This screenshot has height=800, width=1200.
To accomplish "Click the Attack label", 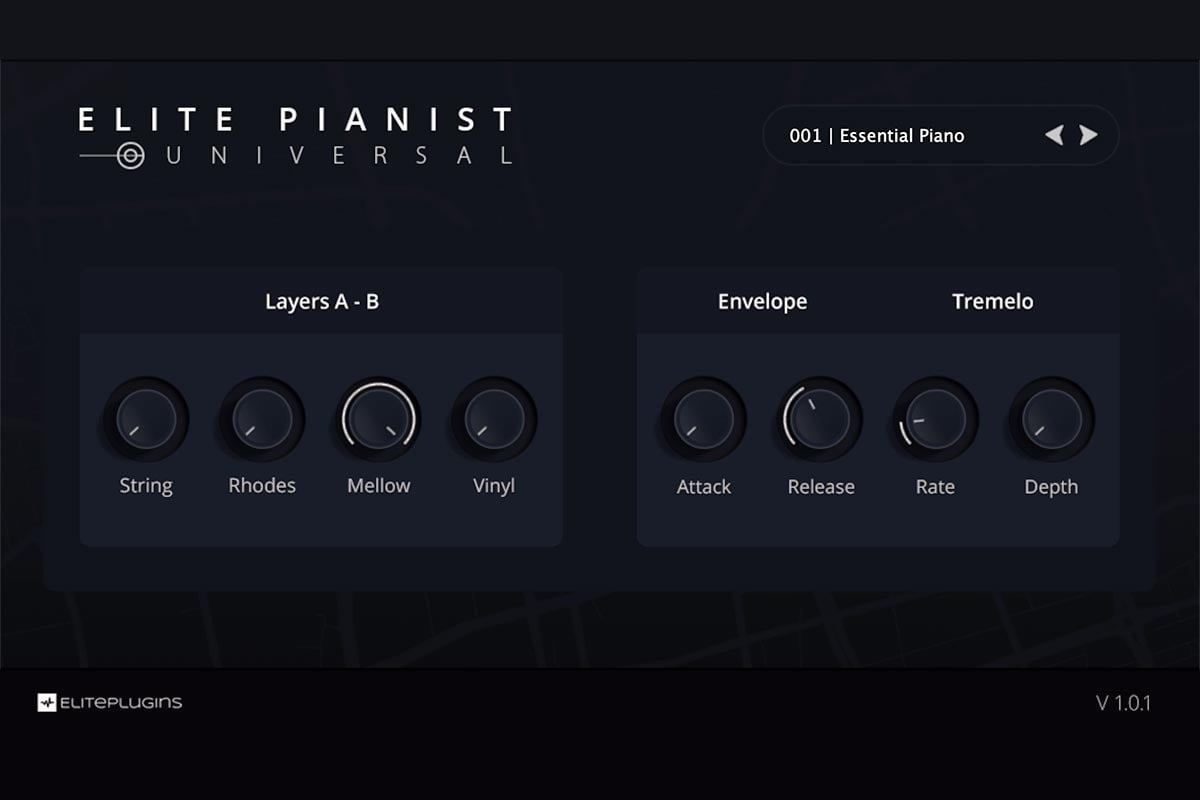I will point(704,487).
